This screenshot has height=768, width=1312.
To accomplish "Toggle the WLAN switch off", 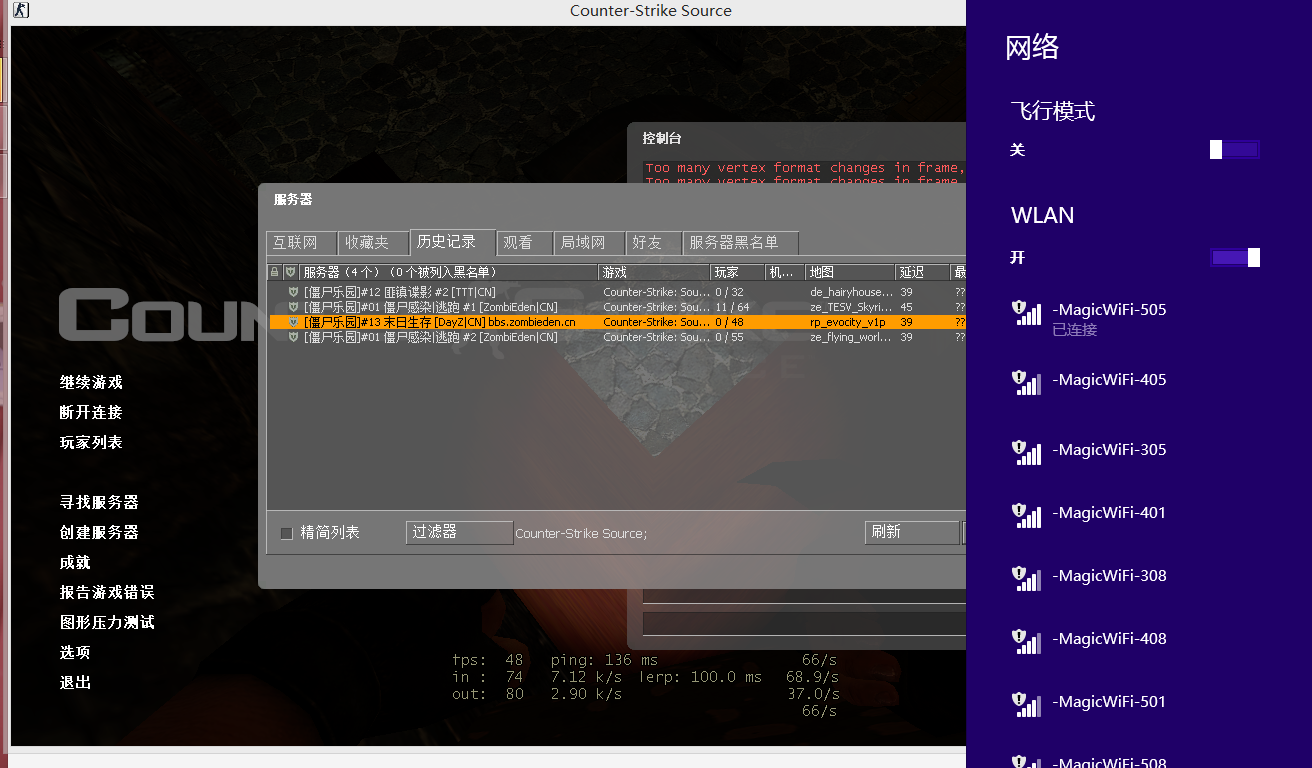I will point(1235,258).
